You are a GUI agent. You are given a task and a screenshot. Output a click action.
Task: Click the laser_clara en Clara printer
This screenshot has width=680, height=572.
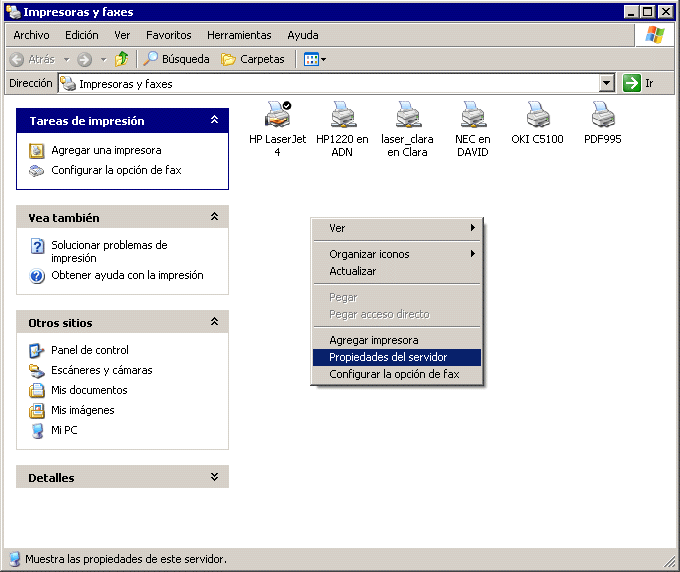pos(407,113)
